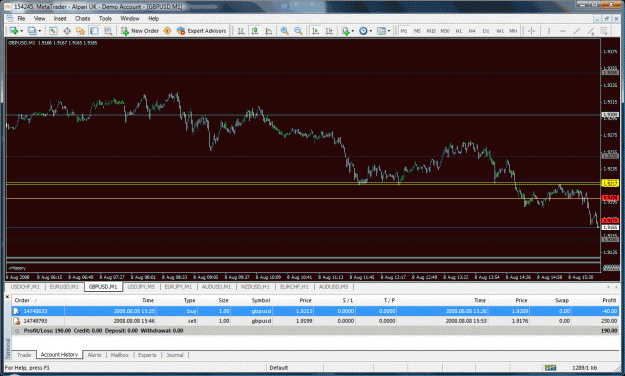Open the File menu
The height and width of the screenshot is (376, 625).
pos(21,18)
